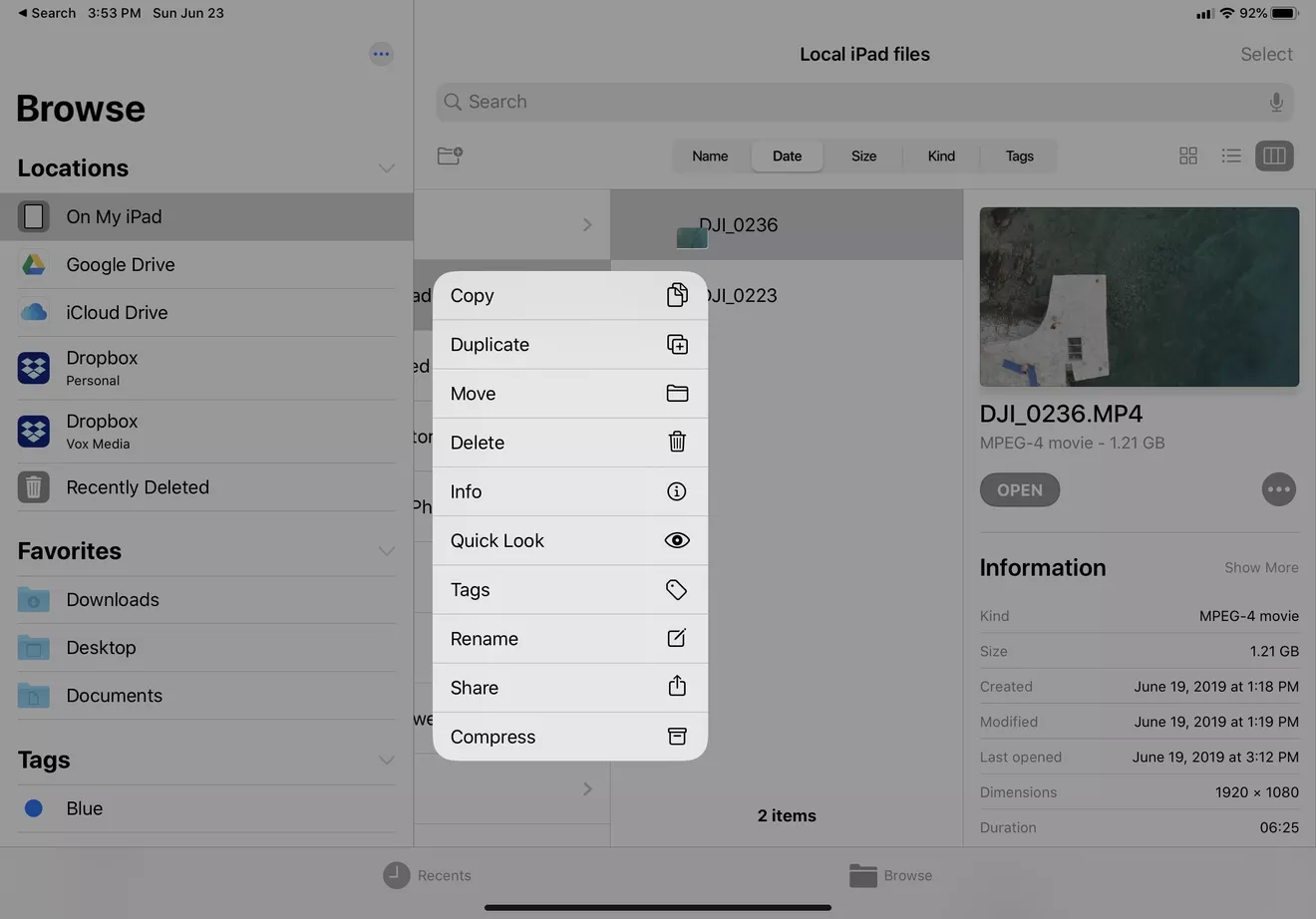Click the DJI_0236 video preview thumbnail
Image resolution: width=1316 pixels, height=919 pixels.
tap(1139, 297)
